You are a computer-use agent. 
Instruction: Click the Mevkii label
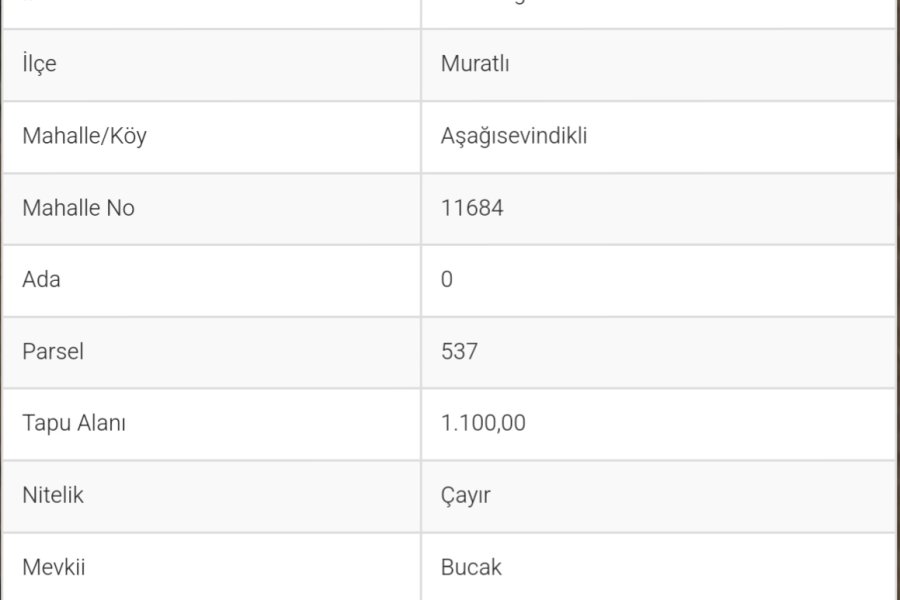tap(54, 567)
